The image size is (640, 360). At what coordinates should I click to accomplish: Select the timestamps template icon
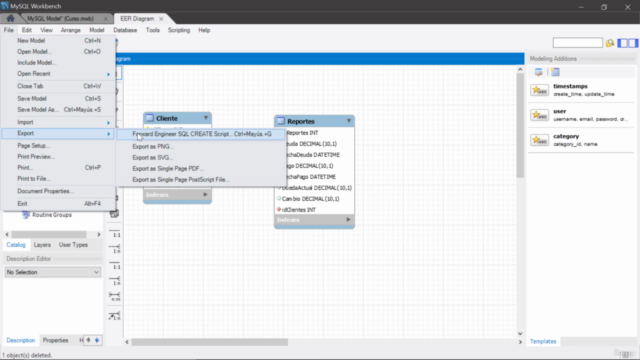coord(539,90)
